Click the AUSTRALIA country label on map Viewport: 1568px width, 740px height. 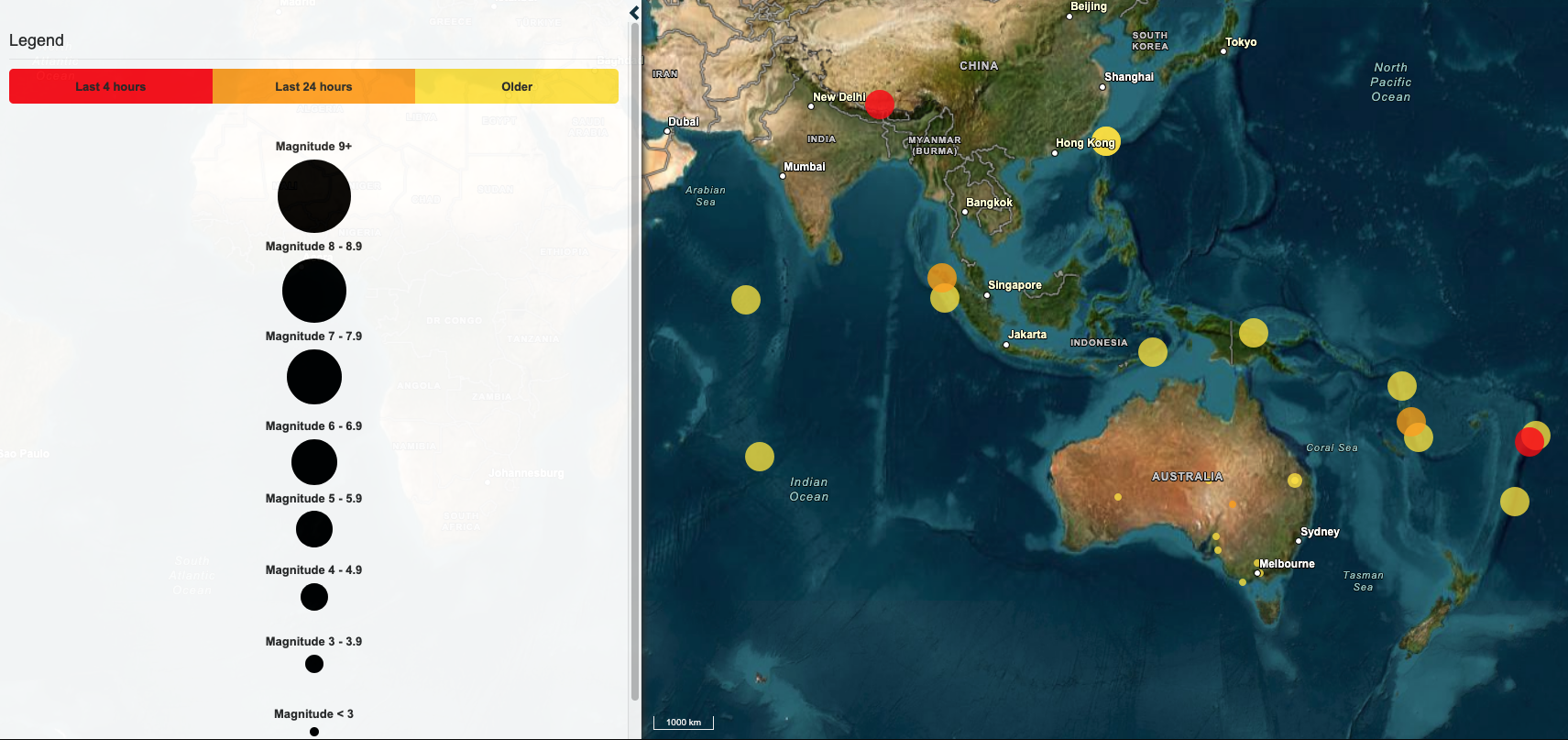[1188, 477]
